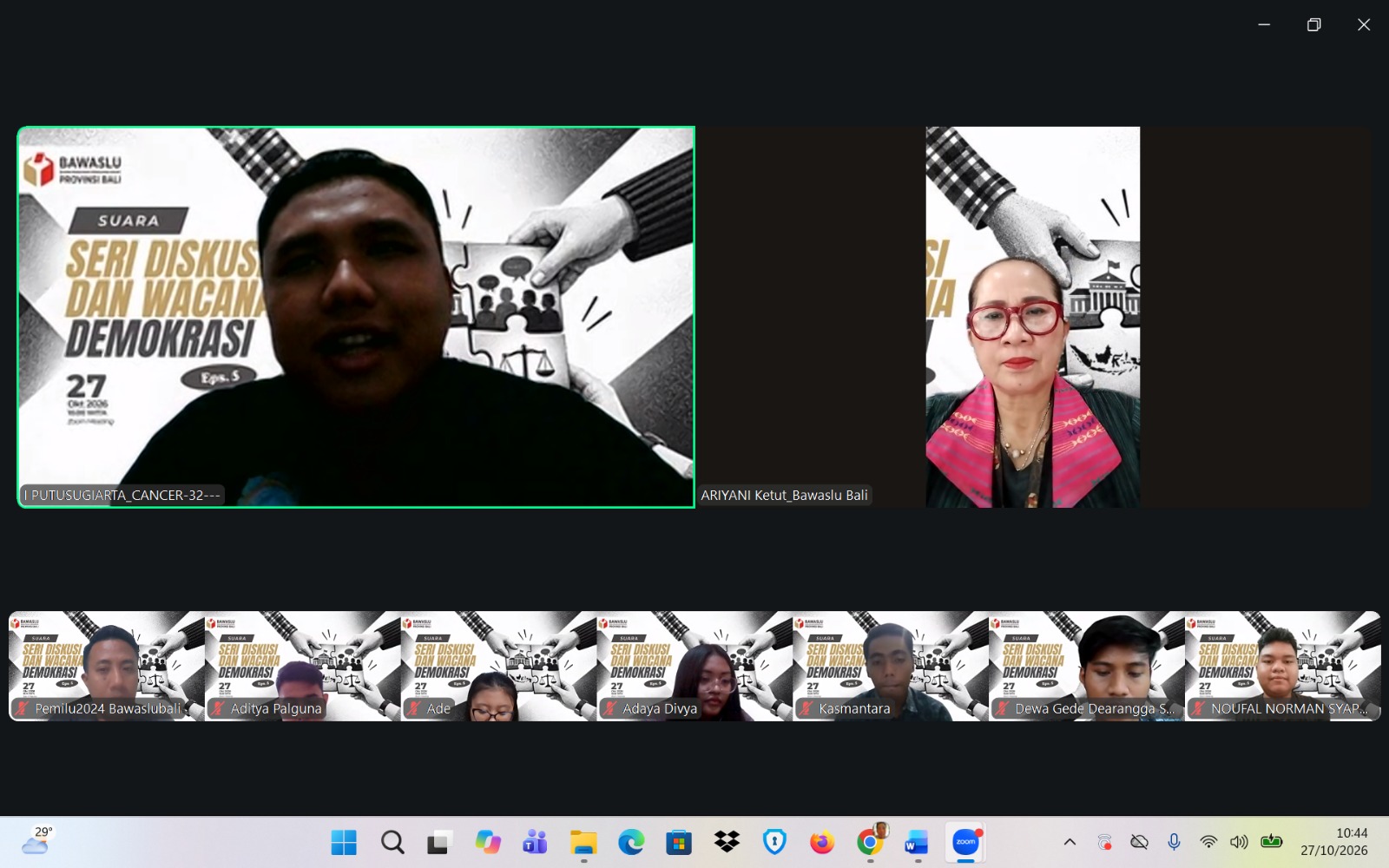Screen dimensions: 1389x868
Task: Select Dewa Gede Dearangga's video thumbnail
Action: point(1087,666)
